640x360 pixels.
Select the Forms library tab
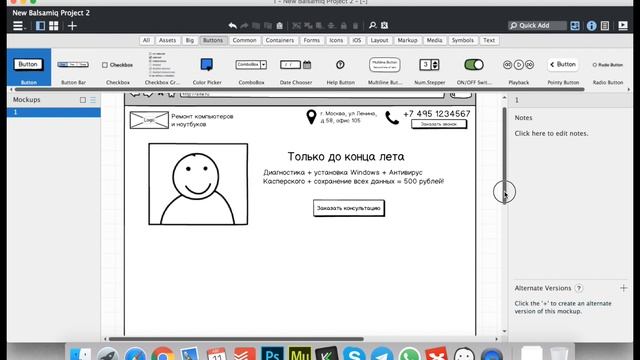click(x=311, y=40)
